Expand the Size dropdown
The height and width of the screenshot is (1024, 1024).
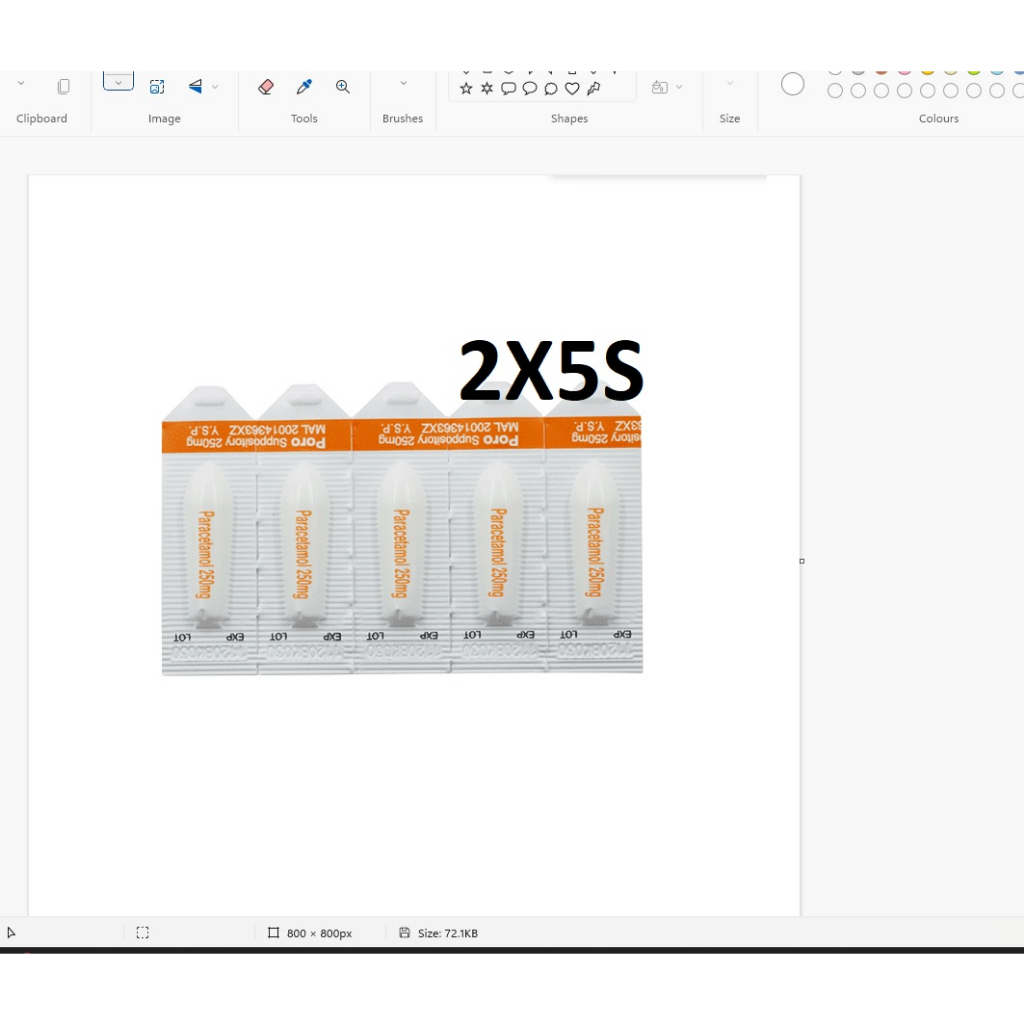[729, 84]
